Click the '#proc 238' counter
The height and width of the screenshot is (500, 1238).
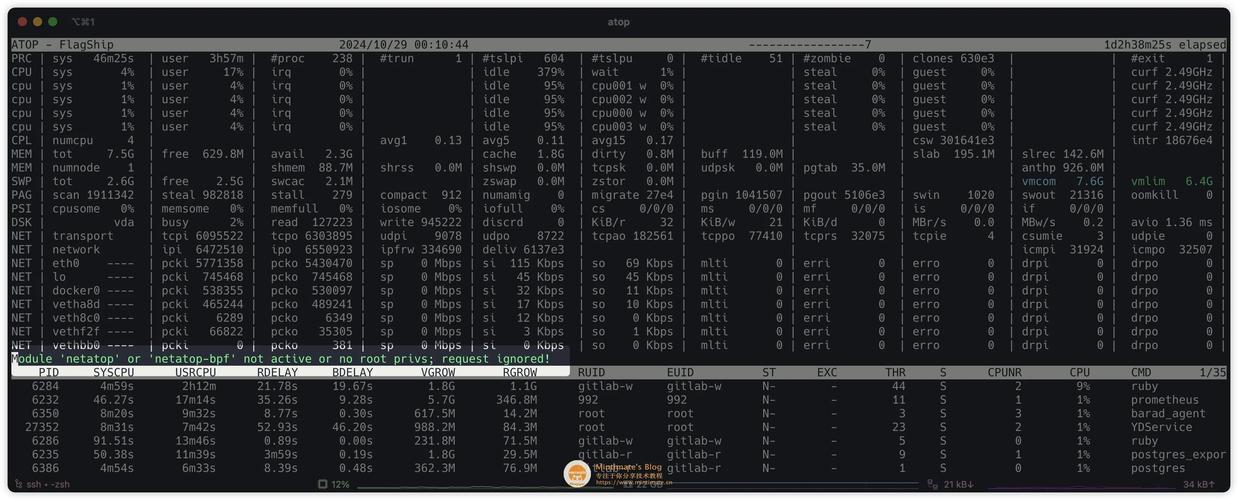[x=311, y=58]
